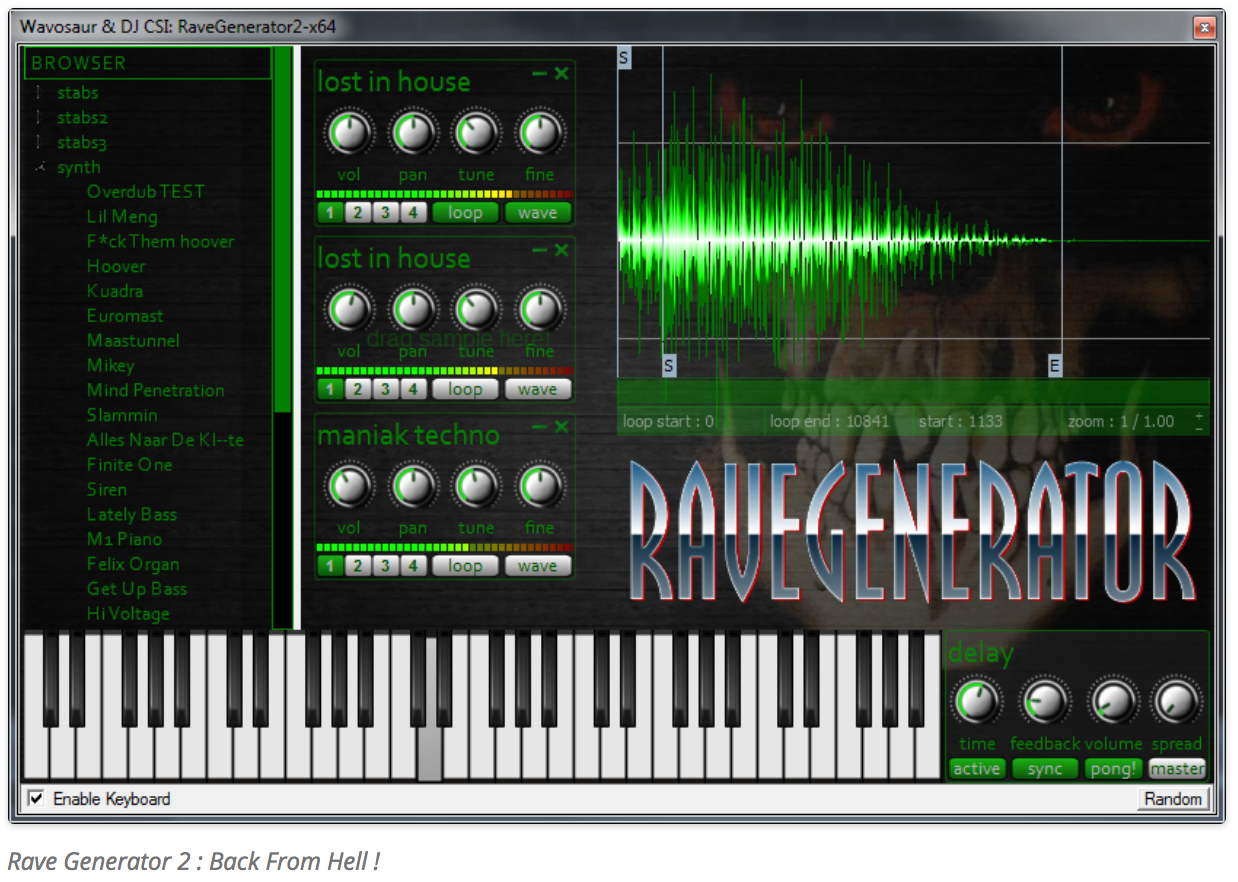Uncheck the Enable Keyboard checkbox
1238x882 pixels.
pyautogui.click(x=37, y=799)
